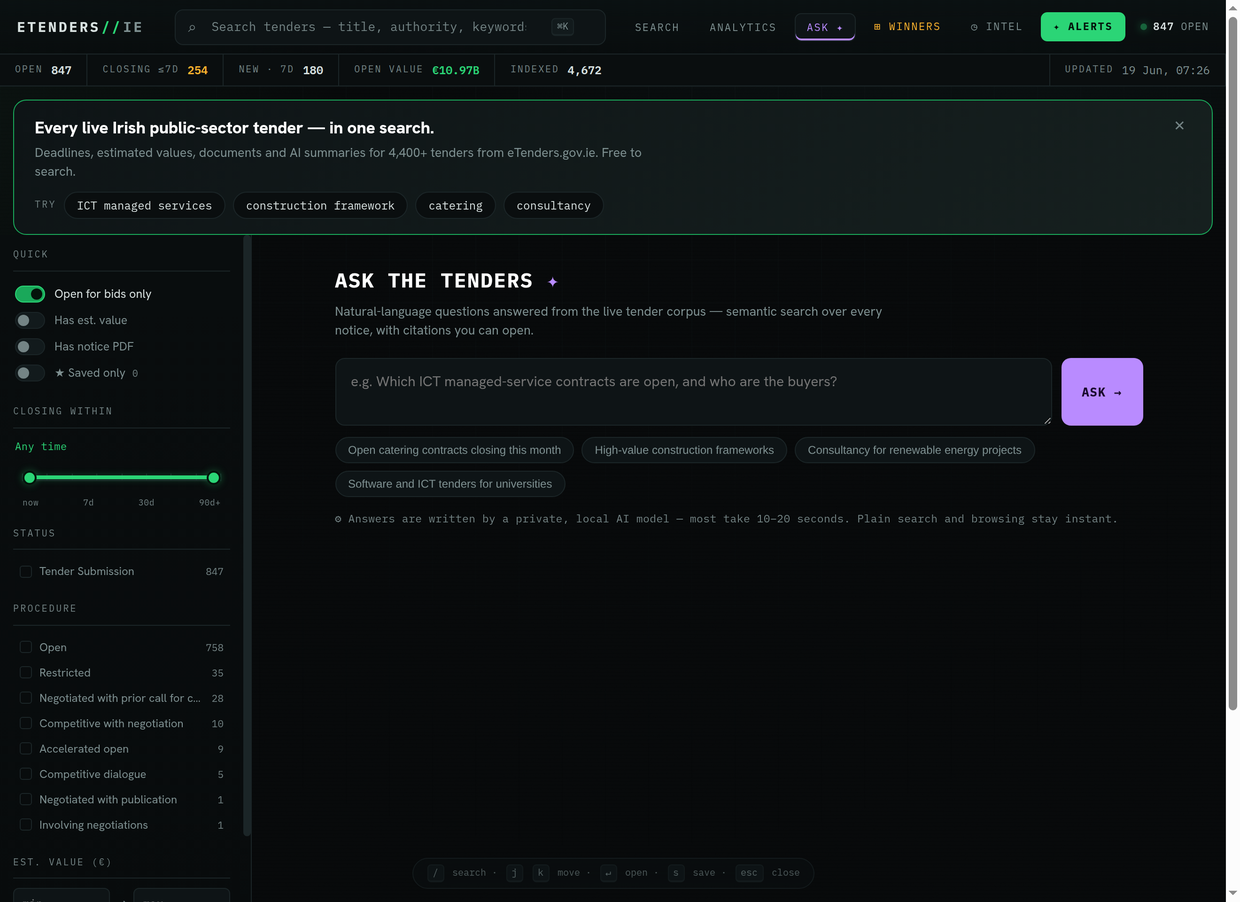Click the ETENDERS//IE logo
1240x902 pixels.
click(80, 27)
